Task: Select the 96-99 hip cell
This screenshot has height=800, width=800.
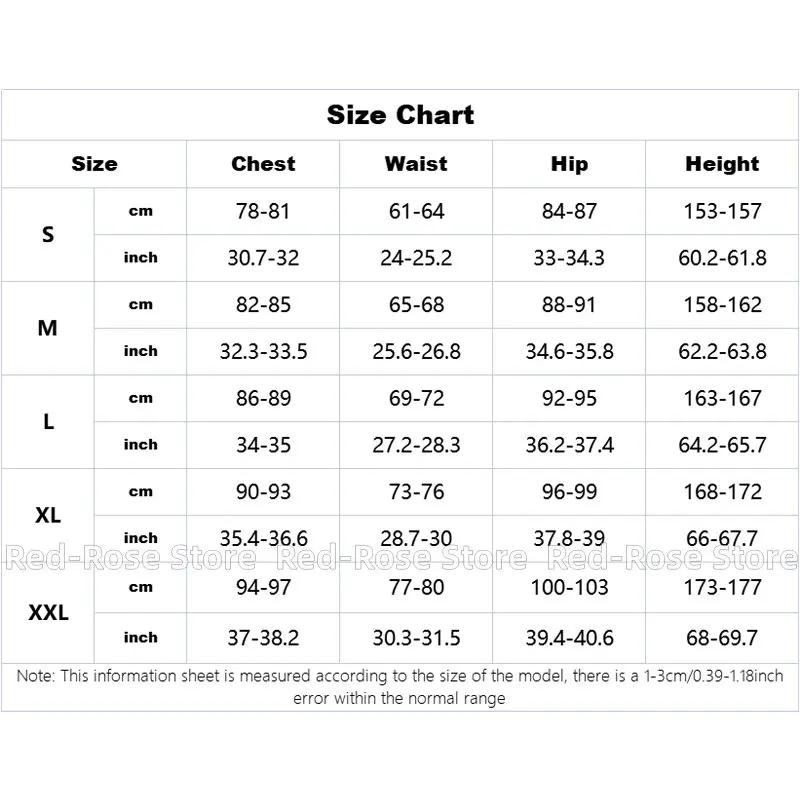Action: [569, 492]
